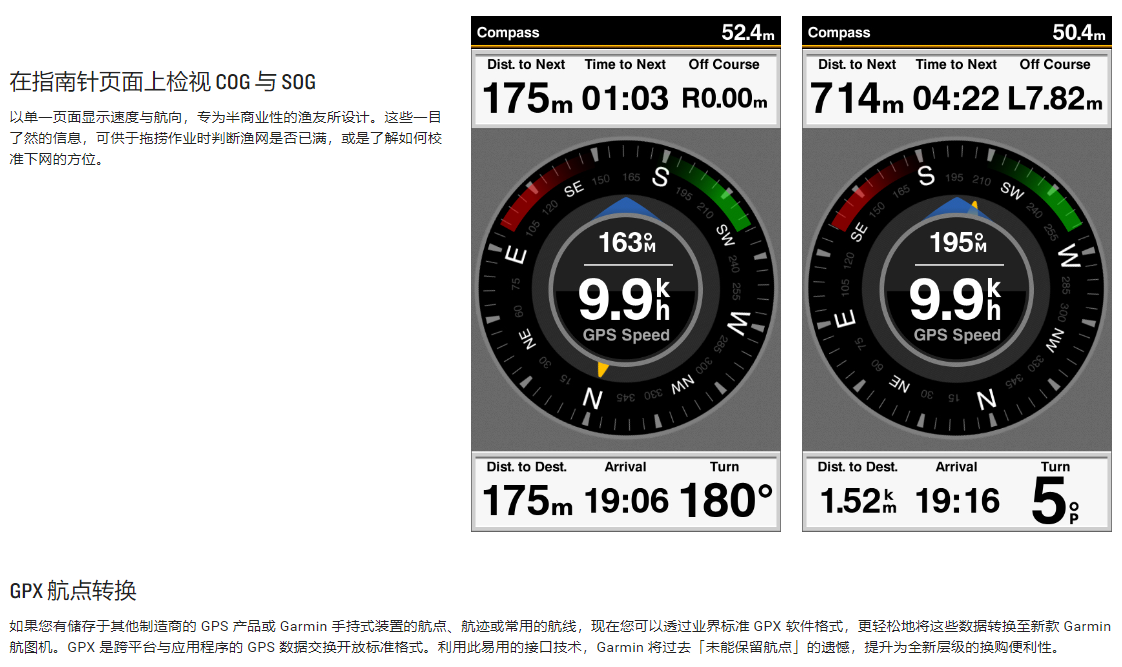Click the 163°M heading on the left compass
Screen dimensions: 1122x667
tap(626, 243)
